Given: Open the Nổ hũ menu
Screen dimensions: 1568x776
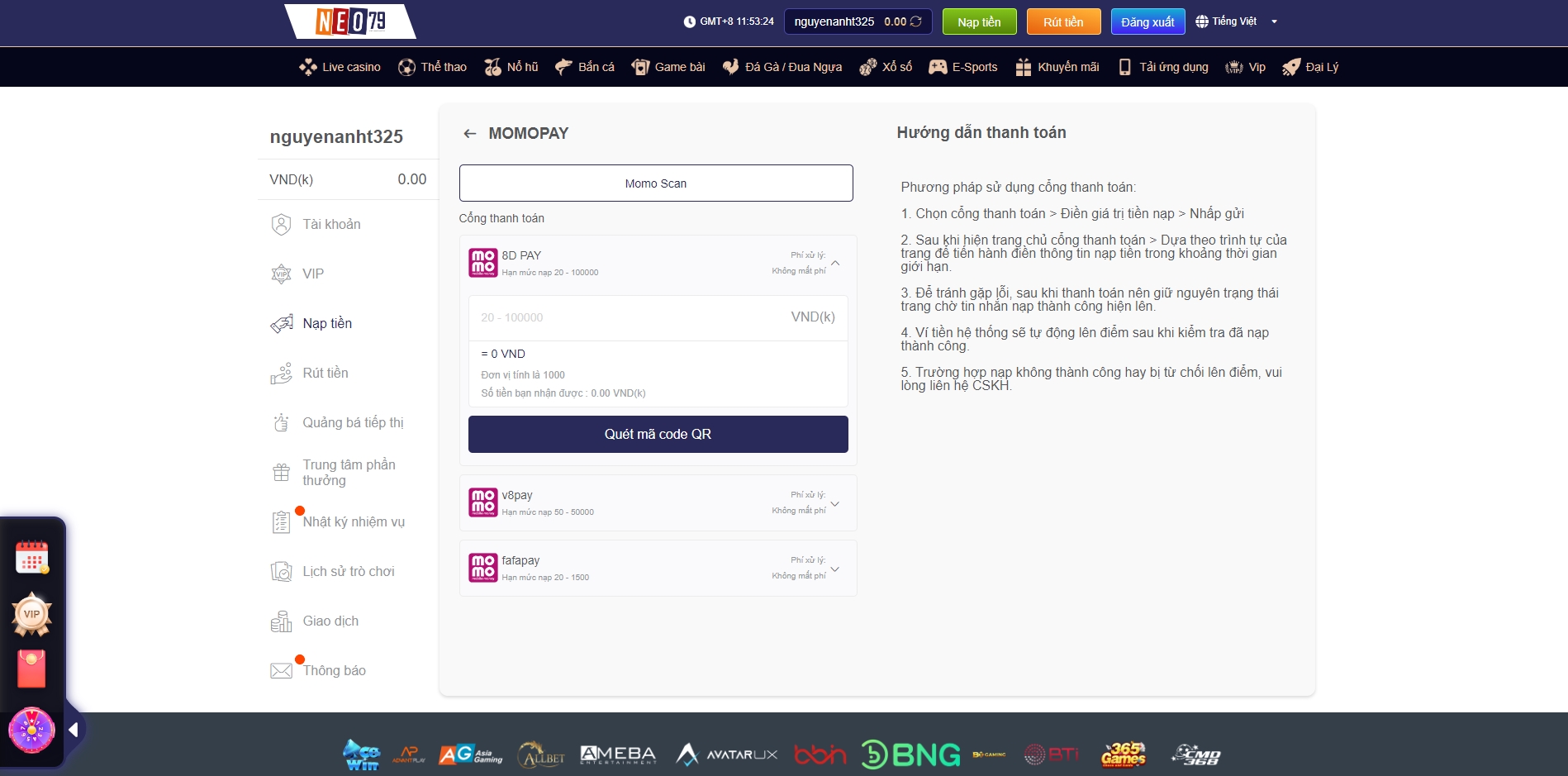Looking at the screenshot, I should point(511,67).
